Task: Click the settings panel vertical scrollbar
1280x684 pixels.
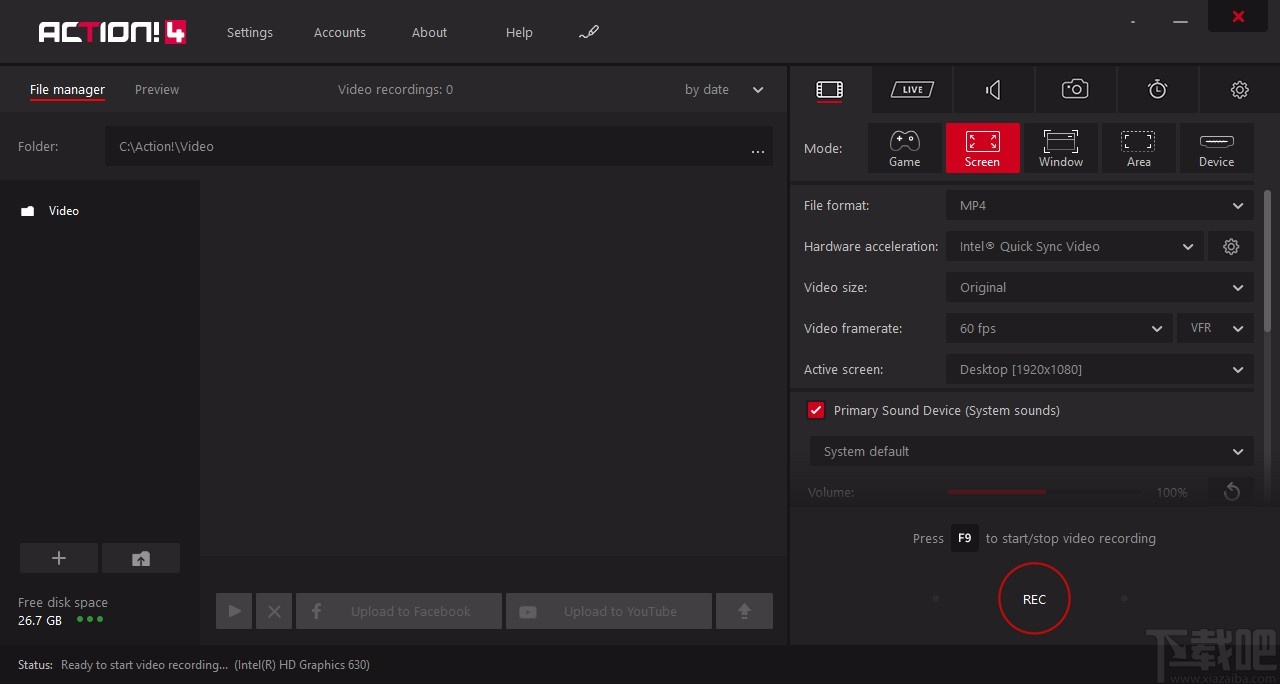Action: coord(1268,260)
